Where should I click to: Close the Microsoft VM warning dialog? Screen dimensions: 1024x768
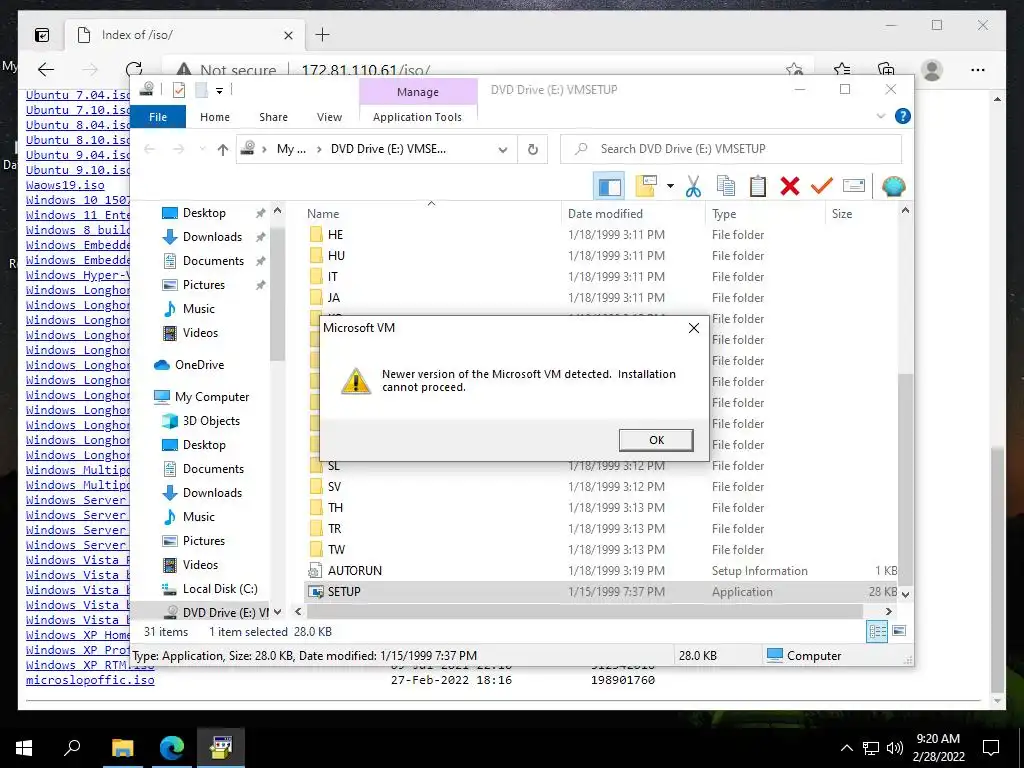click(x=694, y=328)
